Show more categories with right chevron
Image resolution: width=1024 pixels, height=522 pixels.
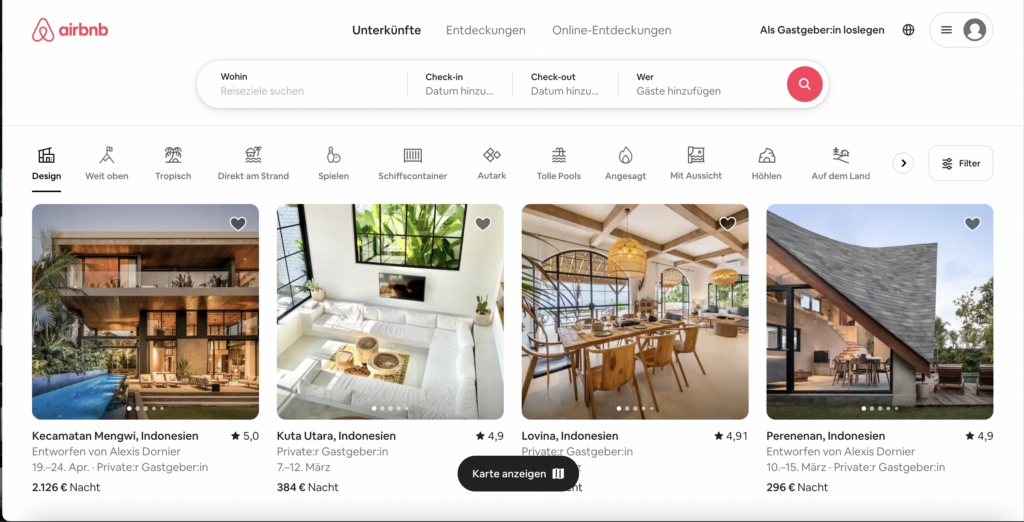point(903,163)
